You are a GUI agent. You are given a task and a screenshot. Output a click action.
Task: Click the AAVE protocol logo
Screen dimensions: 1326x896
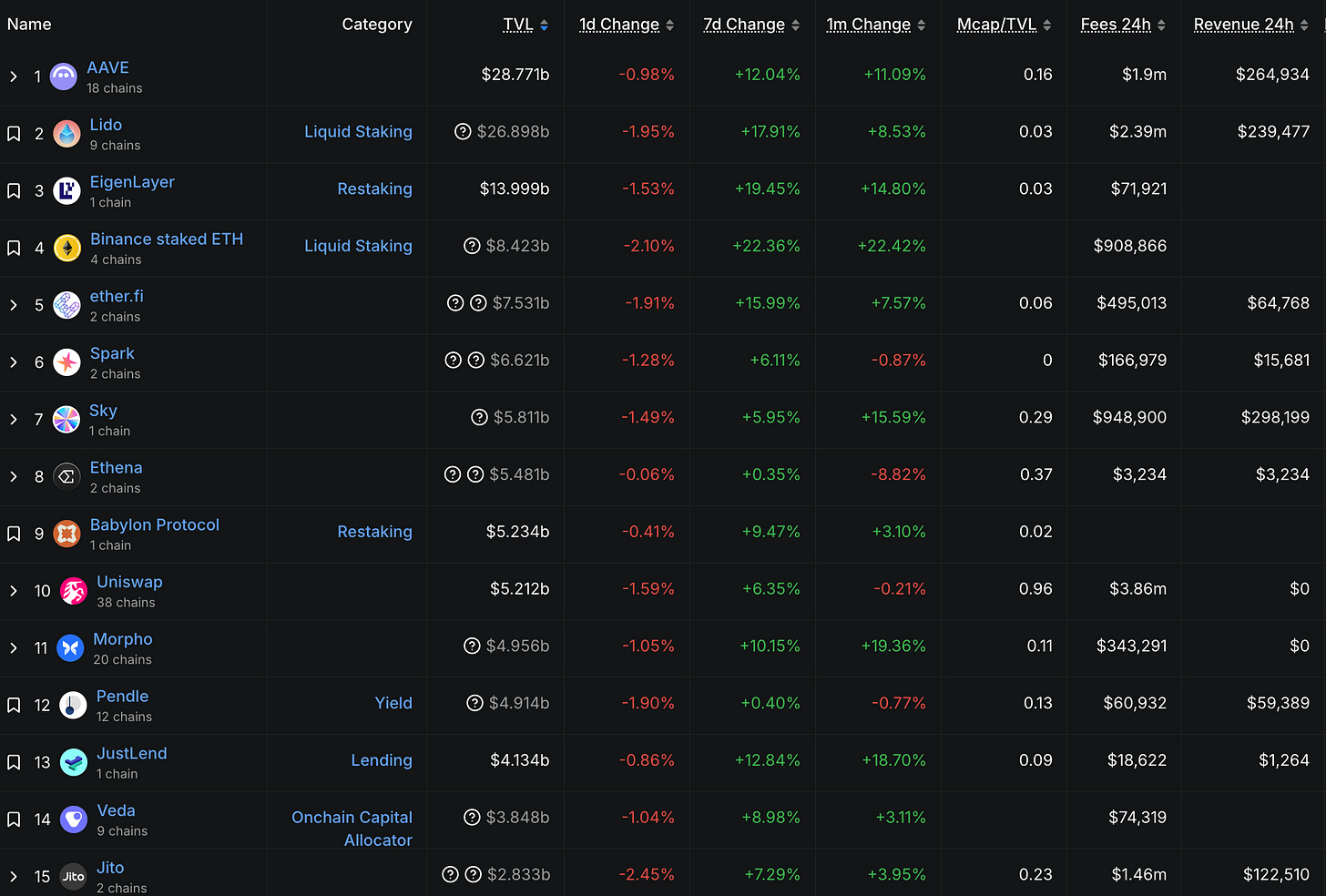(x=64, y=76)
